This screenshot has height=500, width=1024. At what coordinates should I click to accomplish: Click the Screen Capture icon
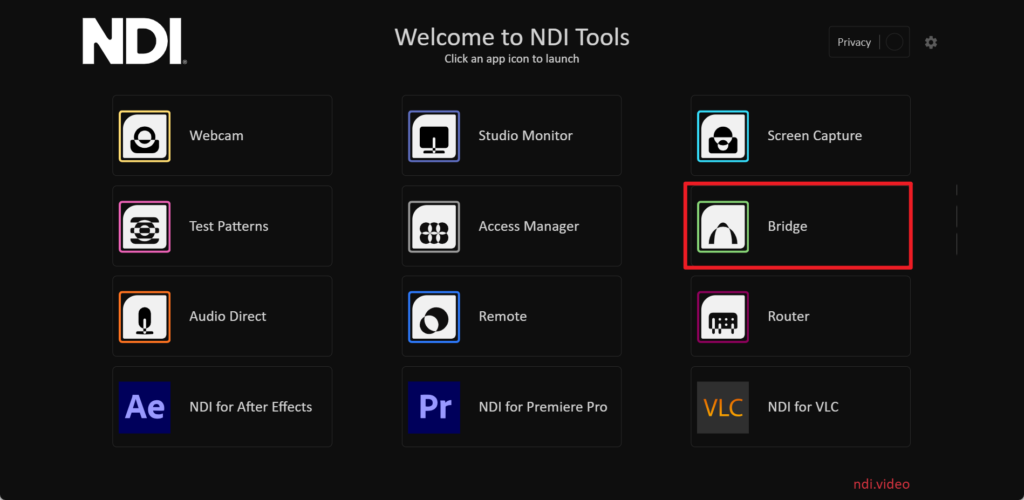tap(722, 136)
